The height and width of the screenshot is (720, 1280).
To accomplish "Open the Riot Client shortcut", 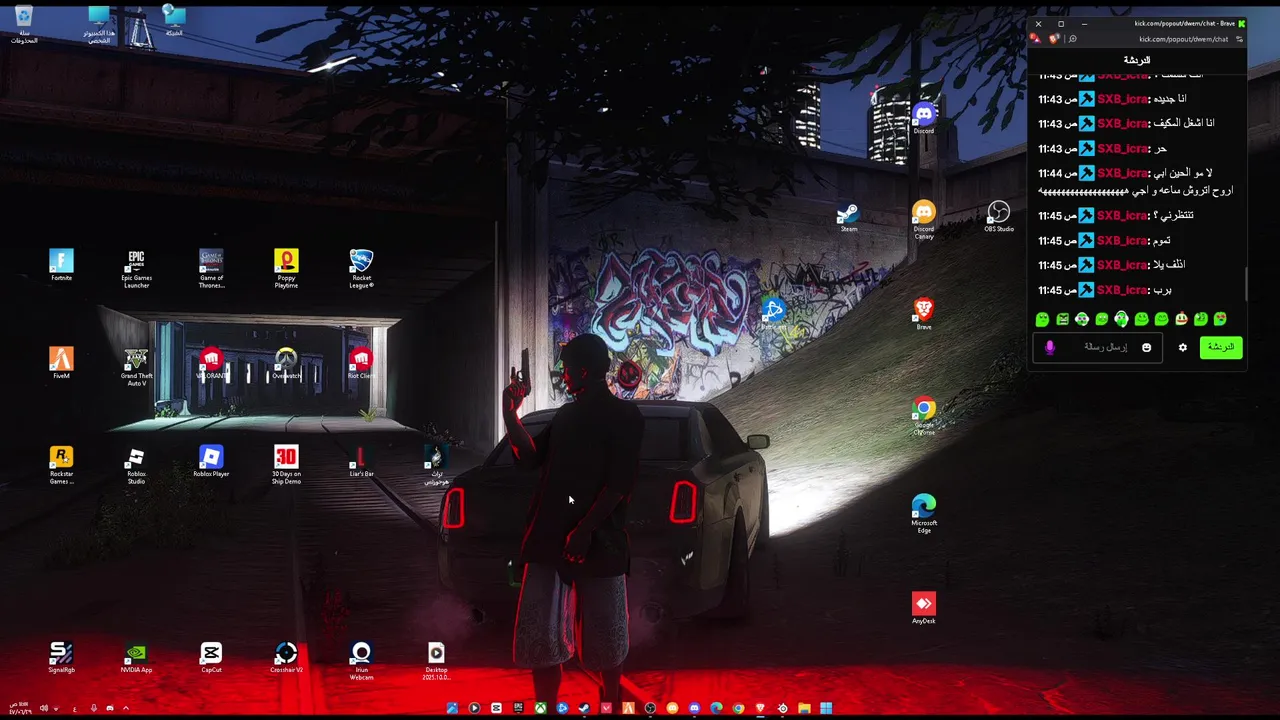I will (361, 363).
